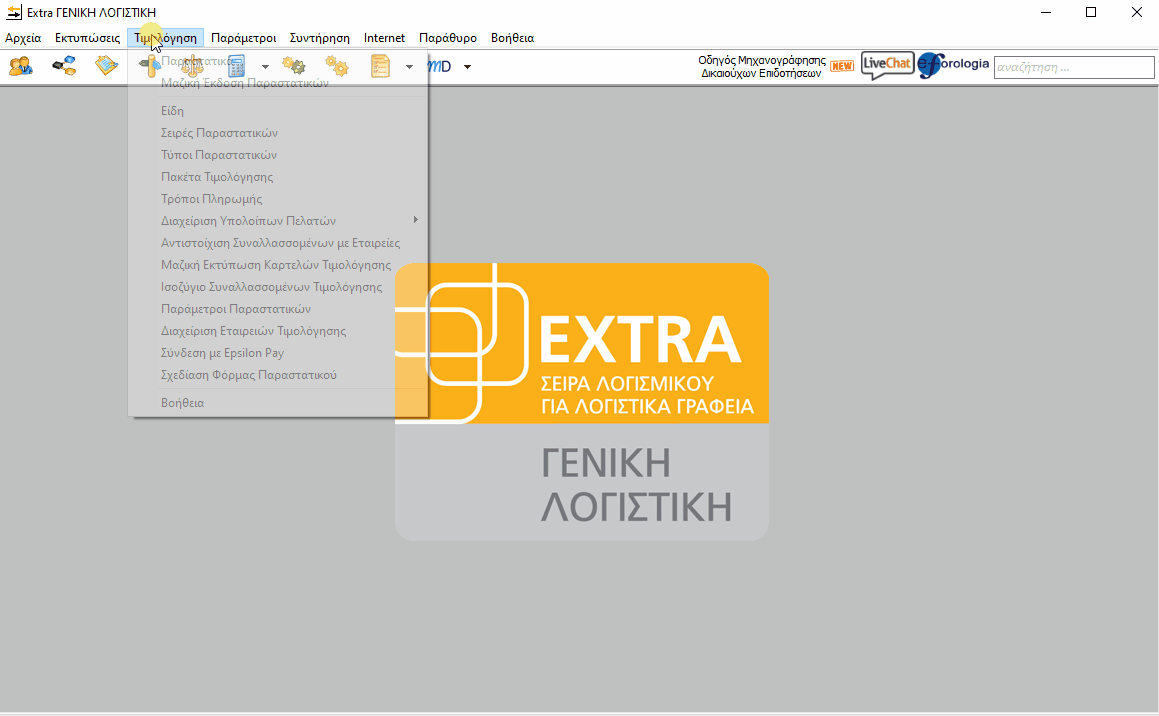
Task: Click the users/customers toolbar icon
Action: 20,67
